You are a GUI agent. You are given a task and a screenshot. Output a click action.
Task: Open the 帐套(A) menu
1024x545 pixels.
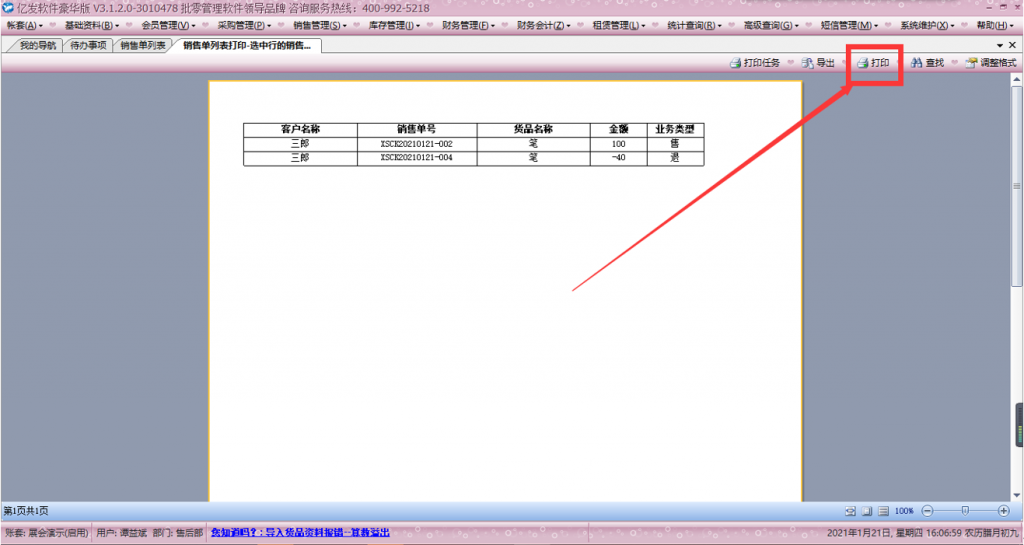pyautogui.click(x=24, y=25)
